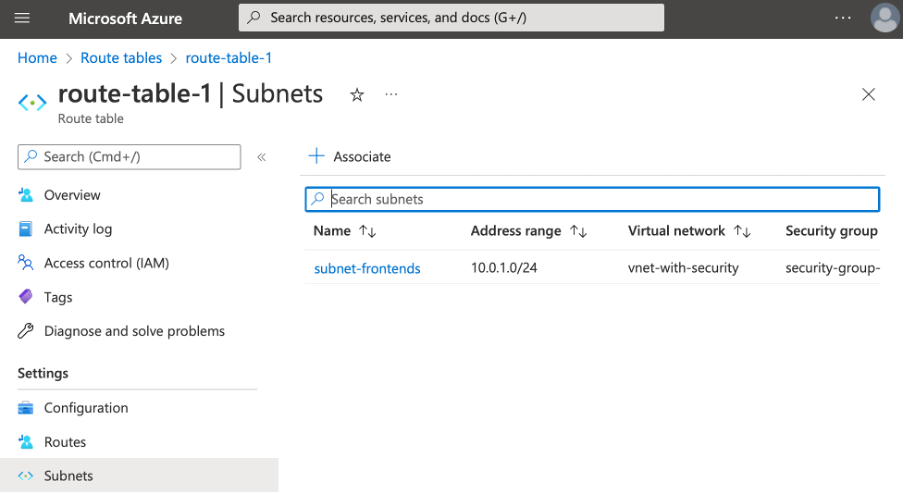Image resolution: width=904 pixels, height=494 pixels.
Task: Select the 10.0.1.0/24 address cell
Action: [x=504, y=267]
